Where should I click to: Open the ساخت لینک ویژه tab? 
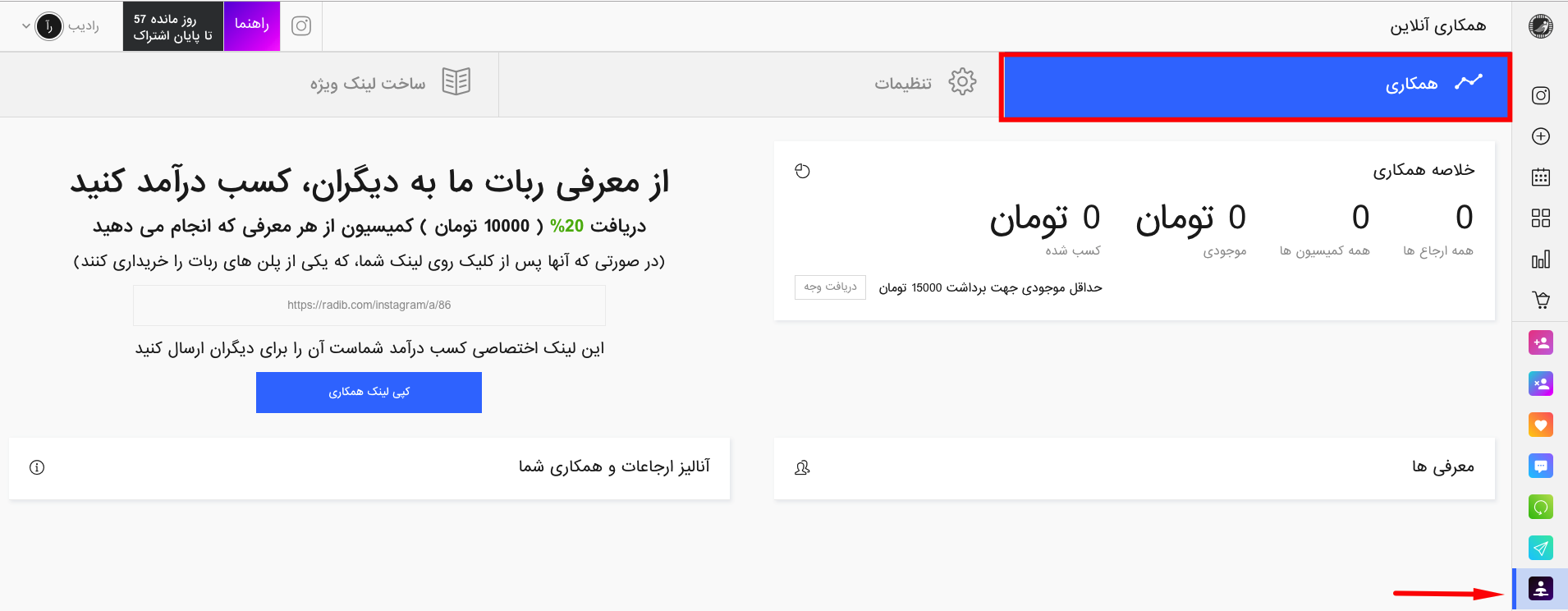250,83
